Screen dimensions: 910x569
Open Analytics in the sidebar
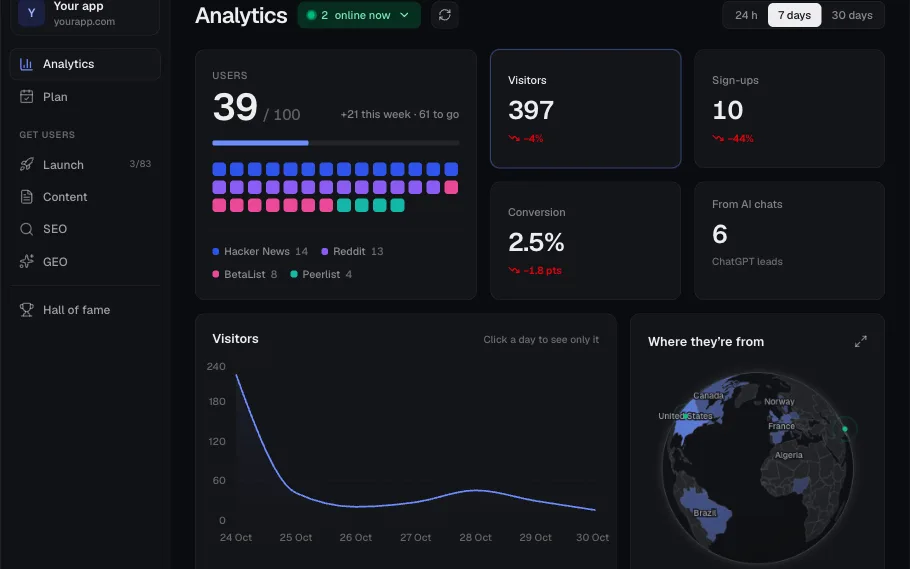(85, 64)
